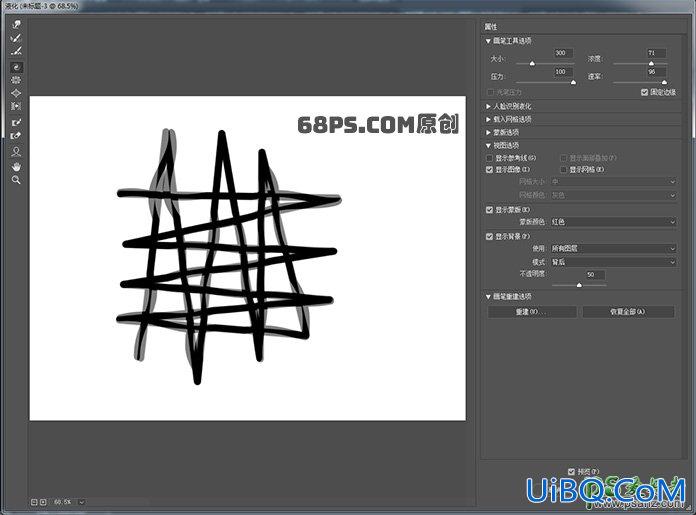Expand the Load Mesh Options section

pos(488,119)
